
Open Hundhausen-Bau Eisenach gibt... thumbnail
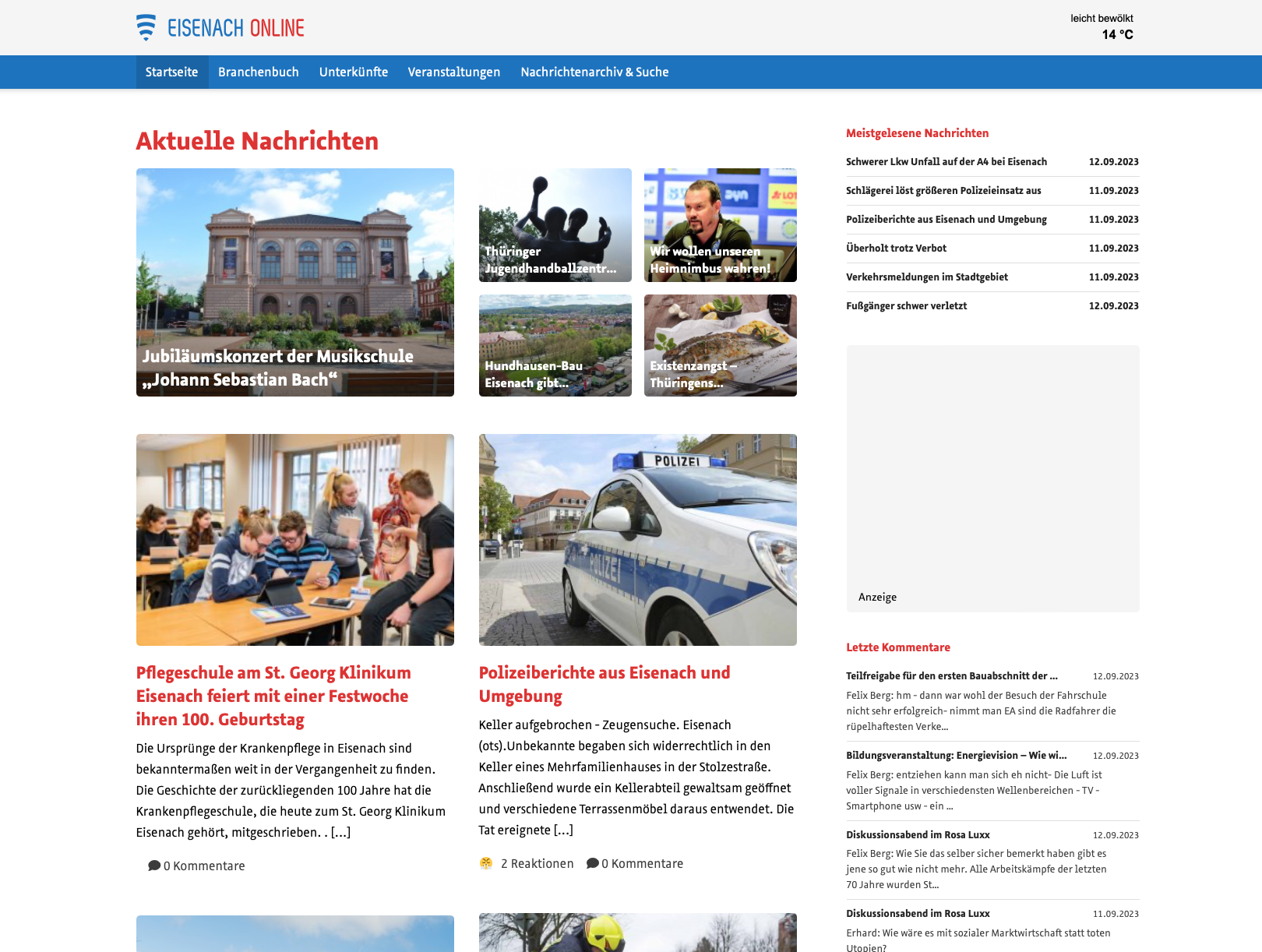555,345
